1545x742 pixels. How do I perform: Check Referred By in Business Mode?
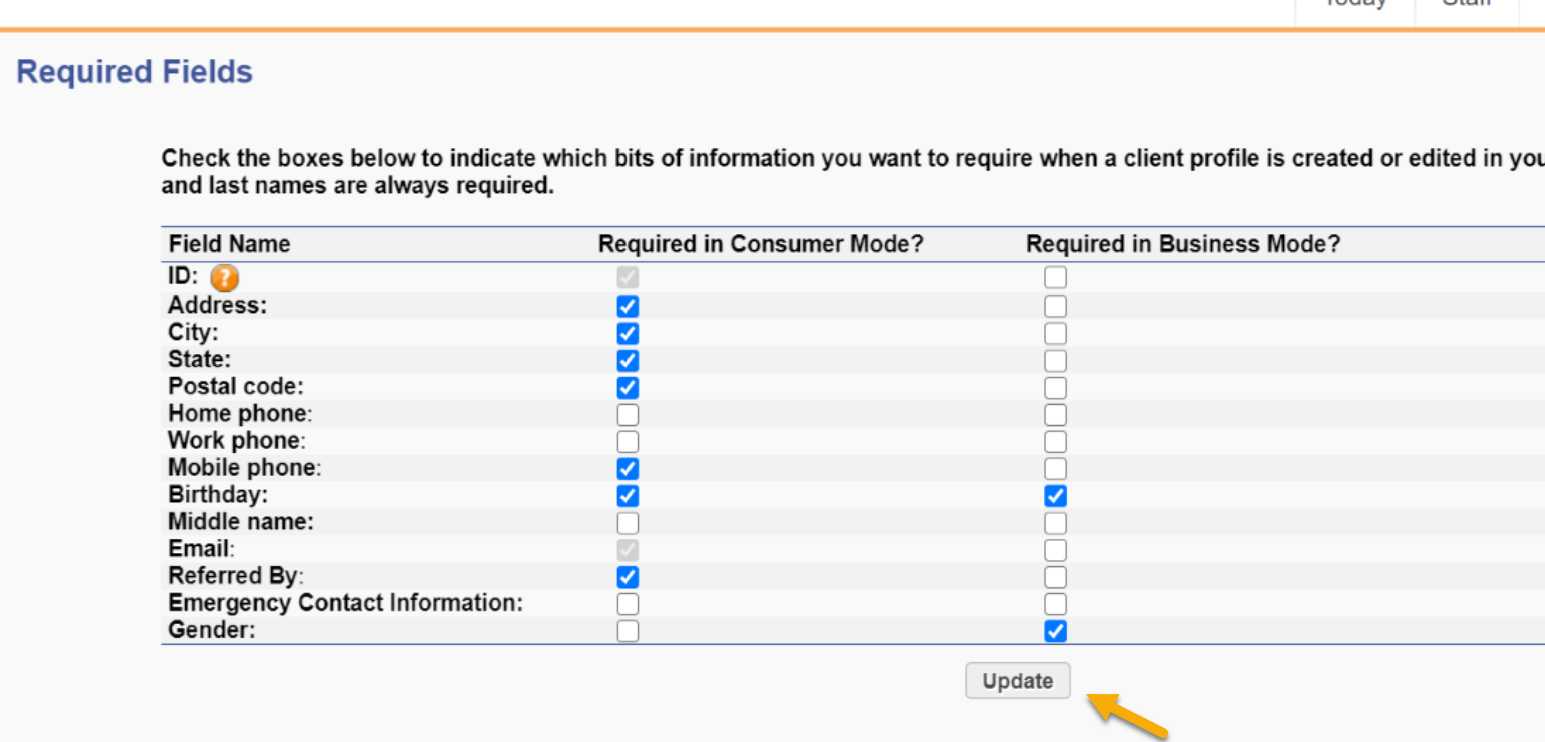click(x=1055, y=577)
